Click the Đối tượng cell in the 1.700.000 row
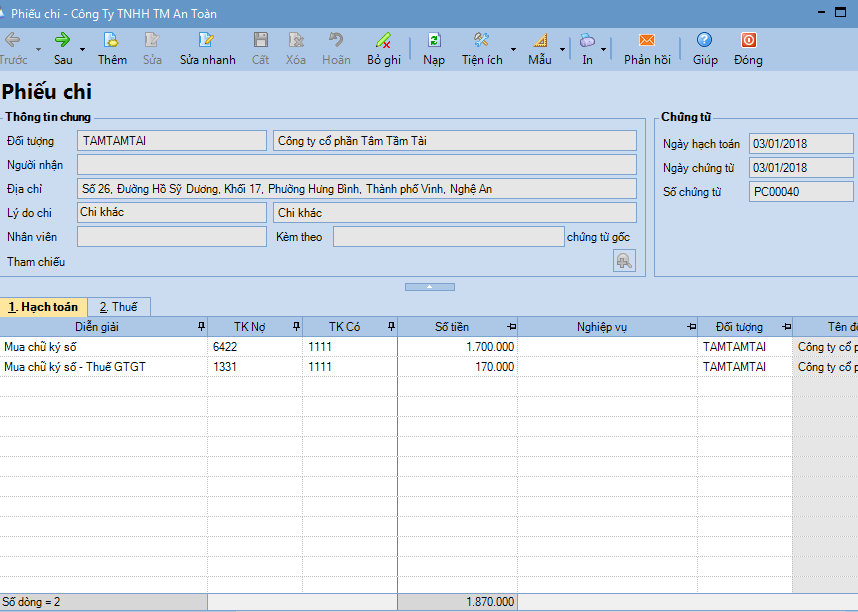858x612 pixels. point(745,347)
